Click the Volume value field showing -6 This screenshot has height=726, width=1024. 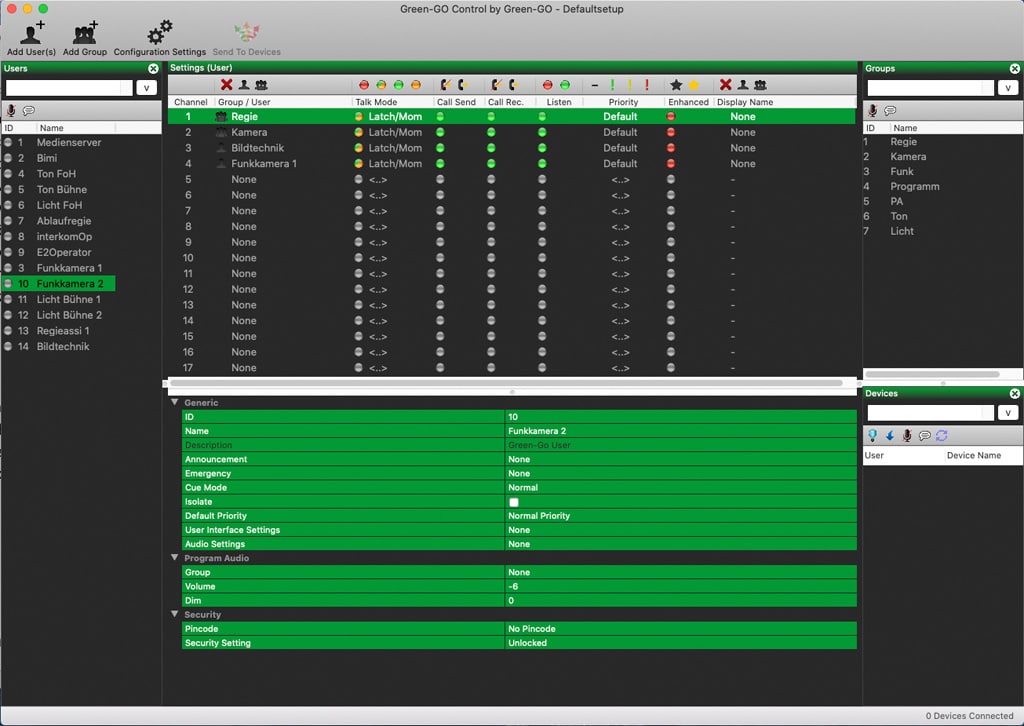pyautogui.click(x=680, y=586)
